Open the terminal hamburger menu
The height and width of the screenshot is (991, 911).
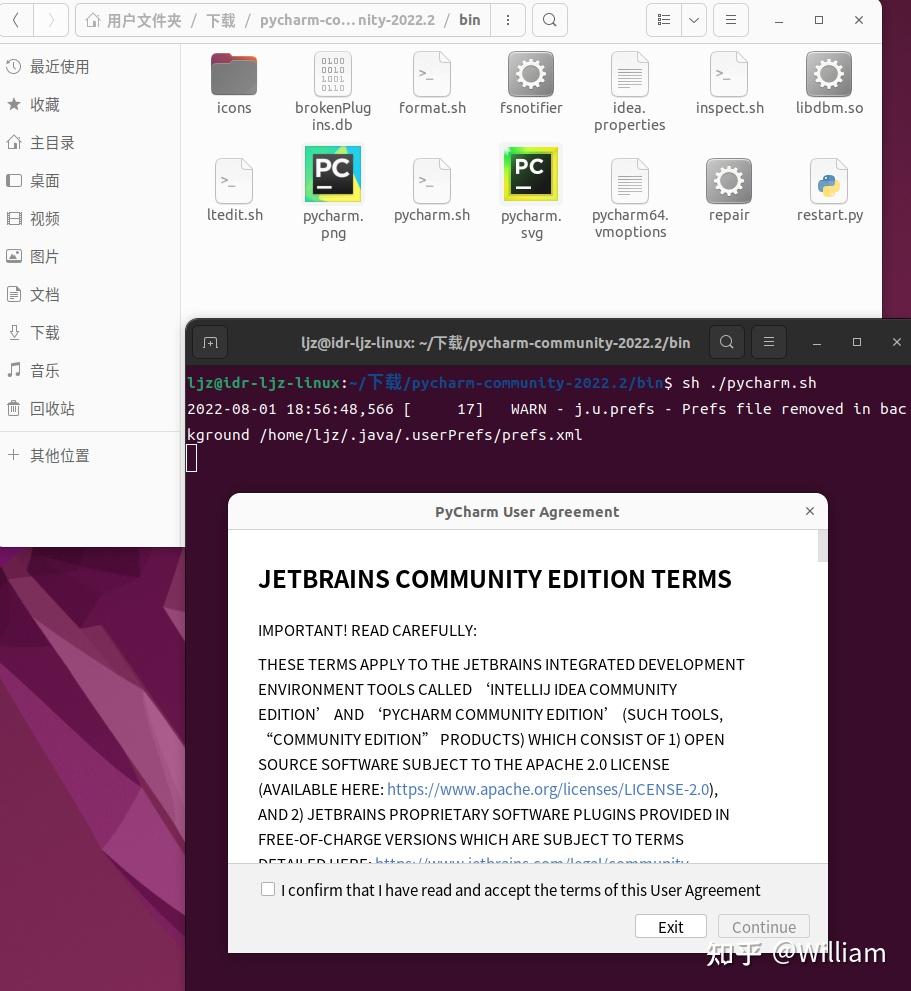pos(769,343)
